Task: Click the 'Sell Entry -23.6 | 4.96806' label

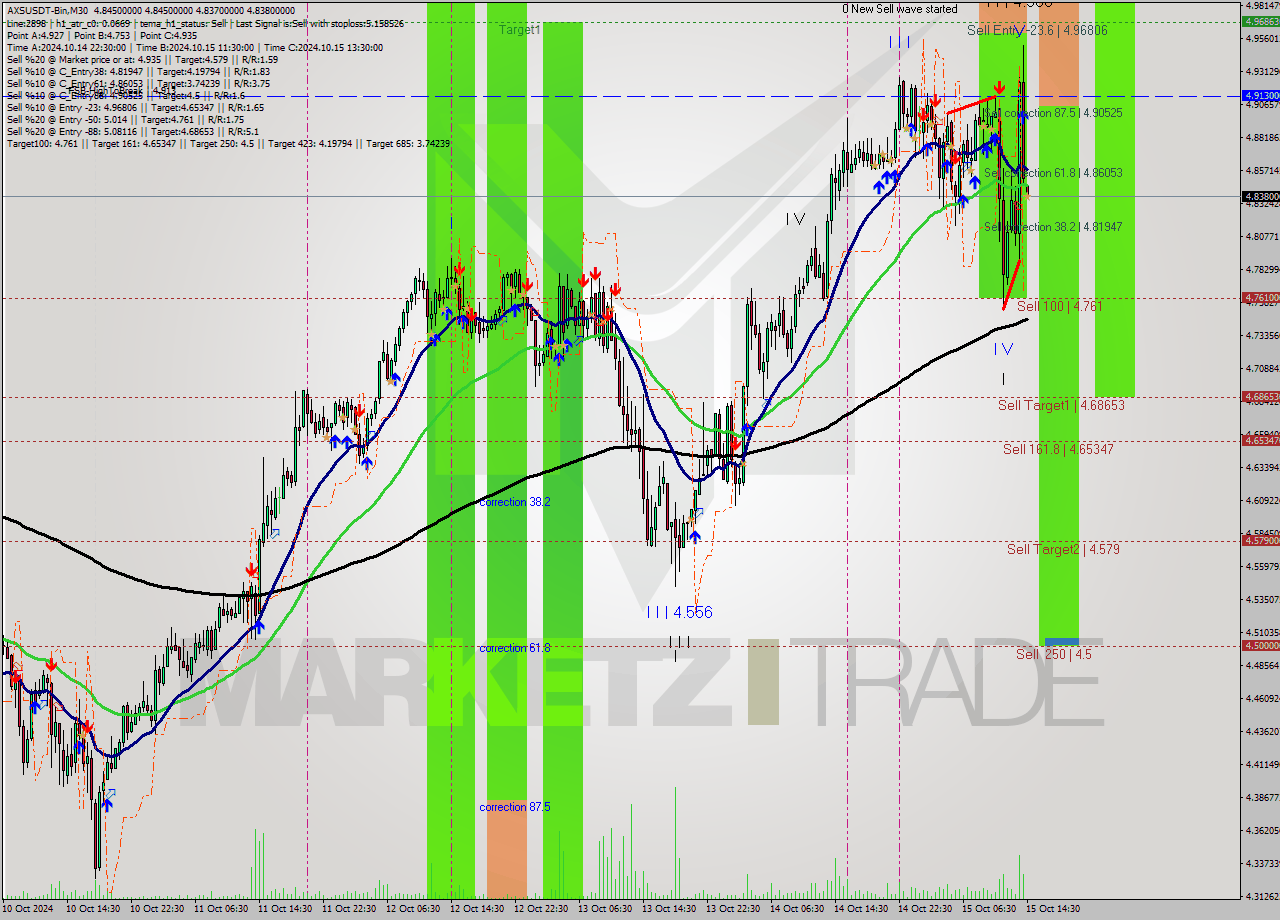Action: tap(1037, 31)
